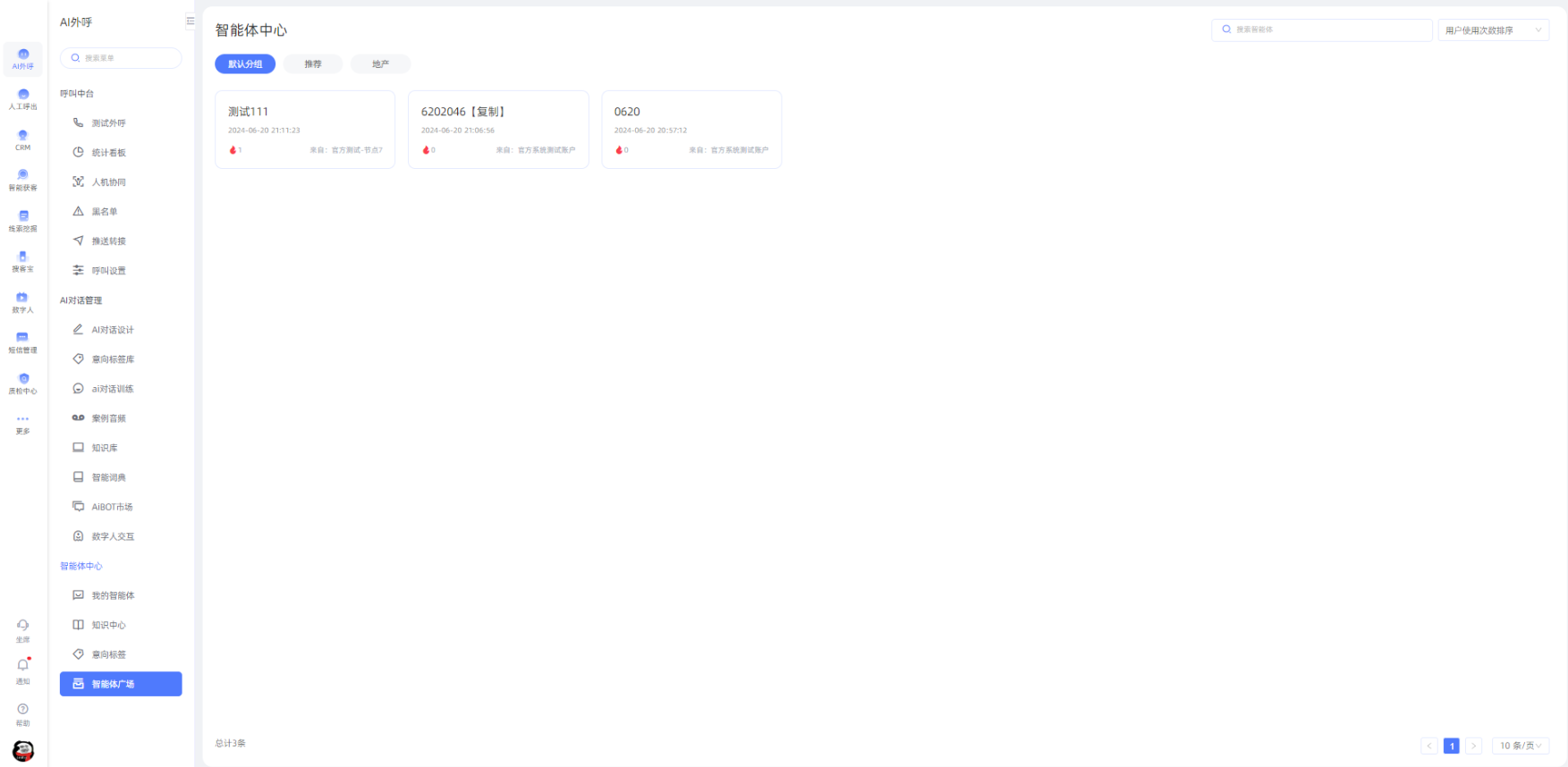Go to 我的智能体 menu item
The image size is (1568, 767).
(113, 595)
